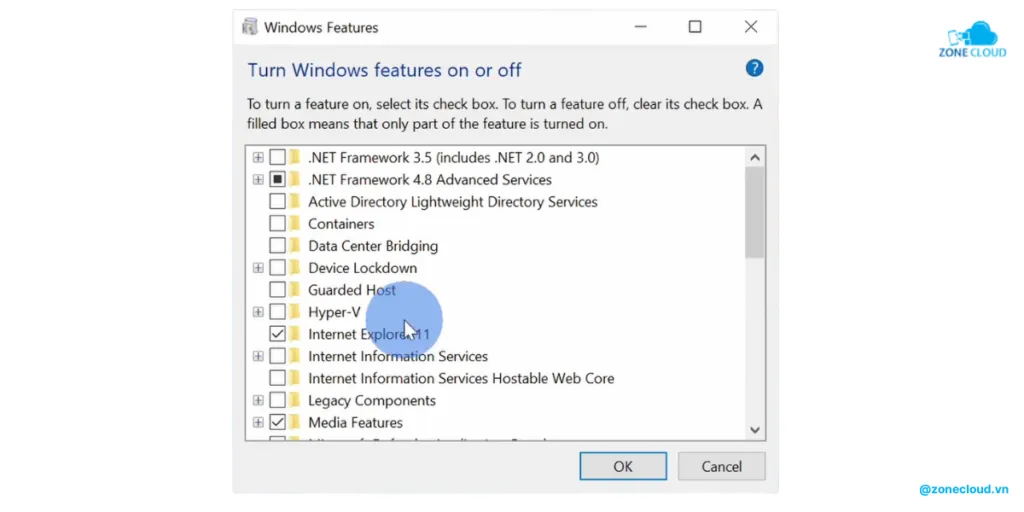
Task: Expand the Internet Information Services node
Action: [258, 356]
